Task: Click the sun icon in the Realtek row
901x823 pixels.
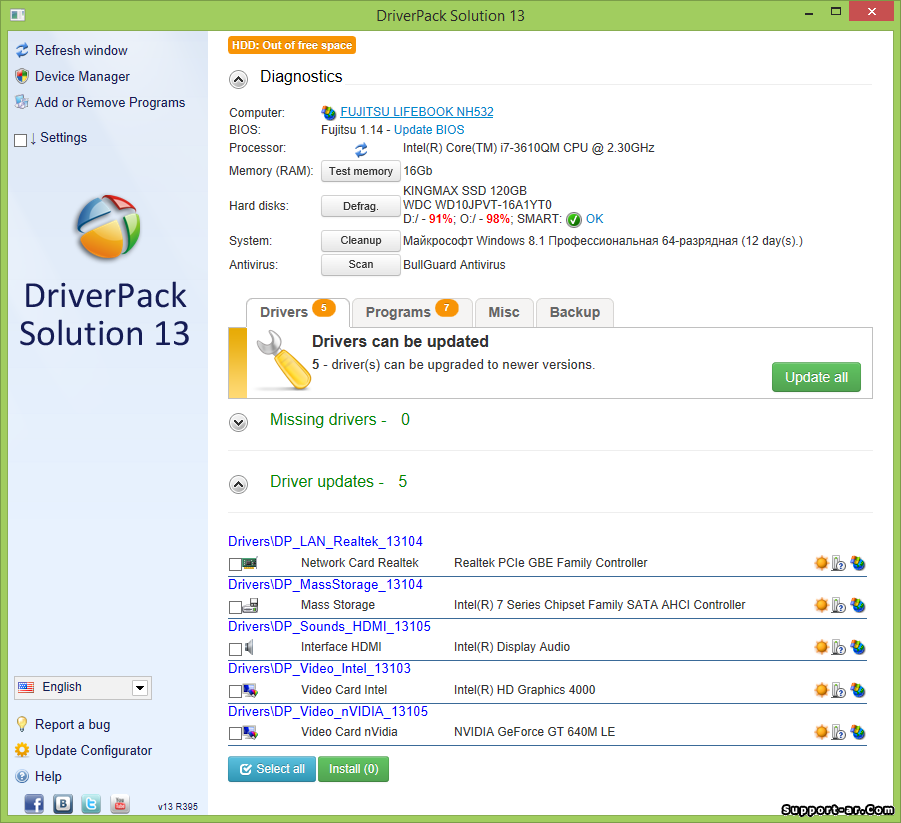Action: [x=821, y=563]
